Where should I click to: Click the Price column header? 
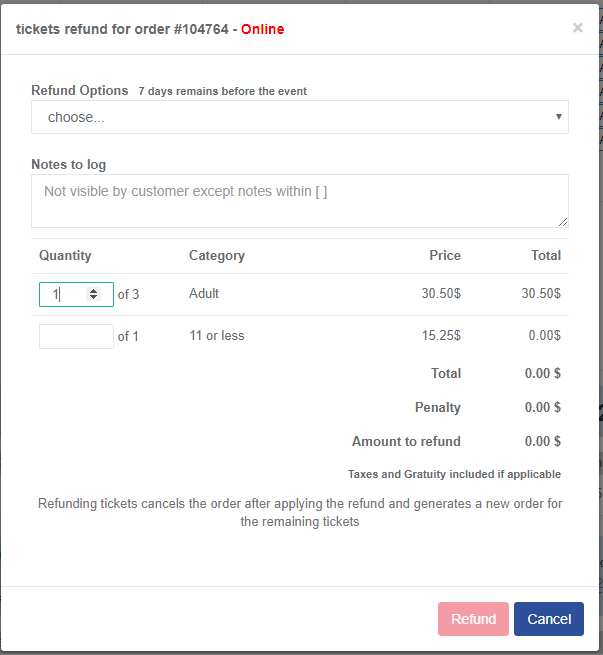tap(445, 256)
